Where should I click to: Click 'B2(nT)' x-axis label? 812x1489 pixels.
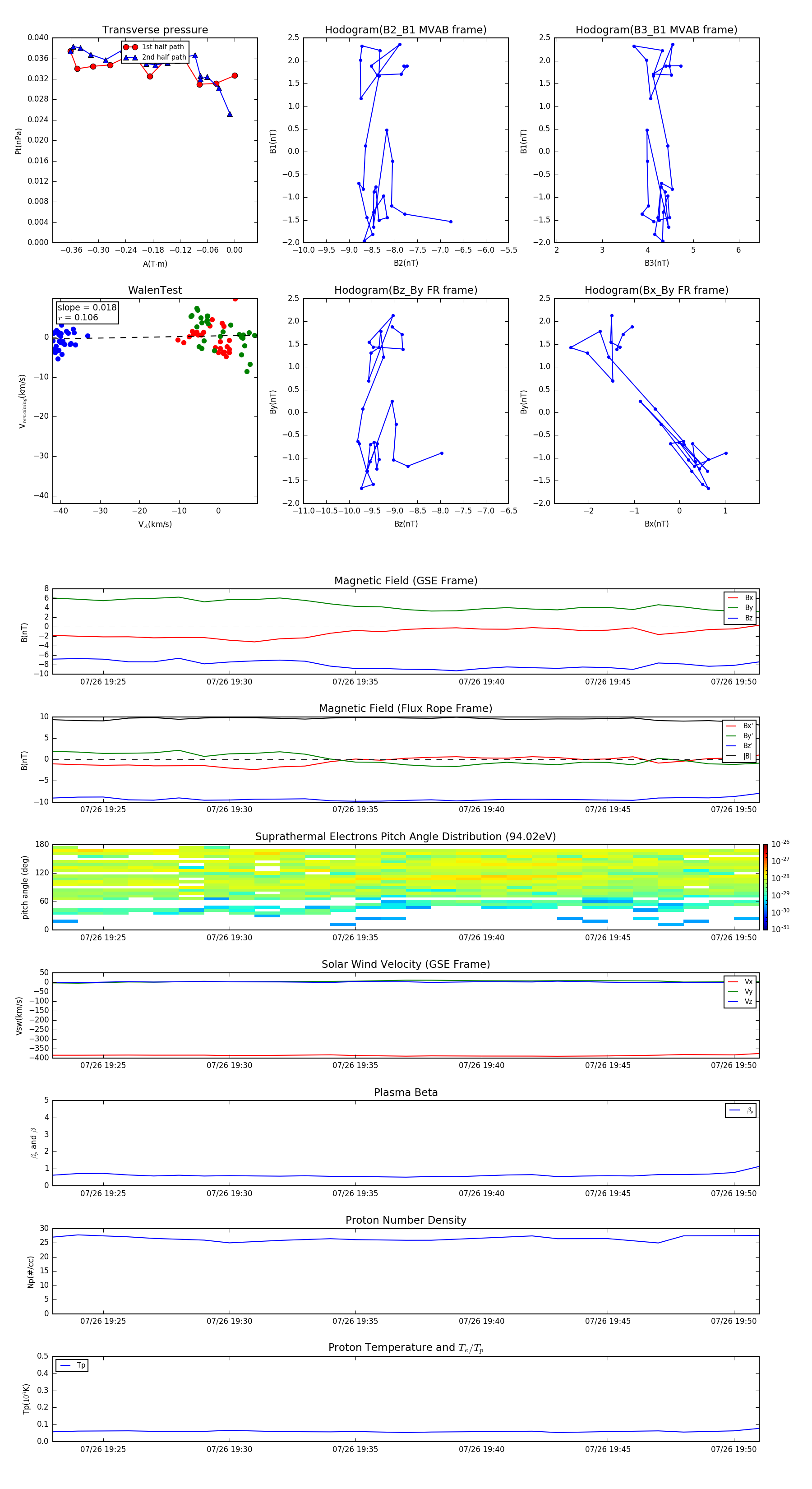(x=406, y=263)
